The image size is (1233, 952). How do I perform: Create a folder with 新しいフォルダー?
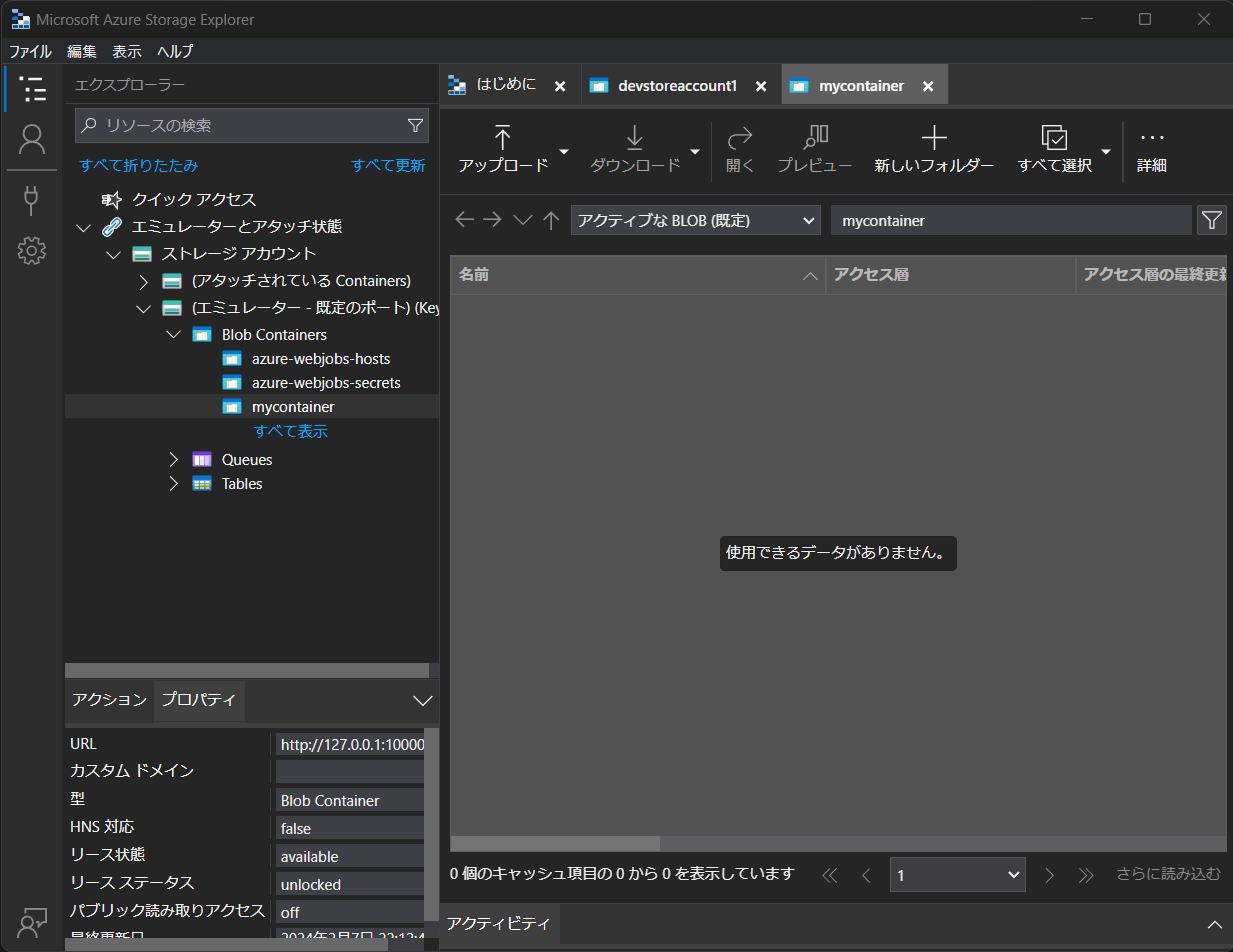[x=934, y=151]
